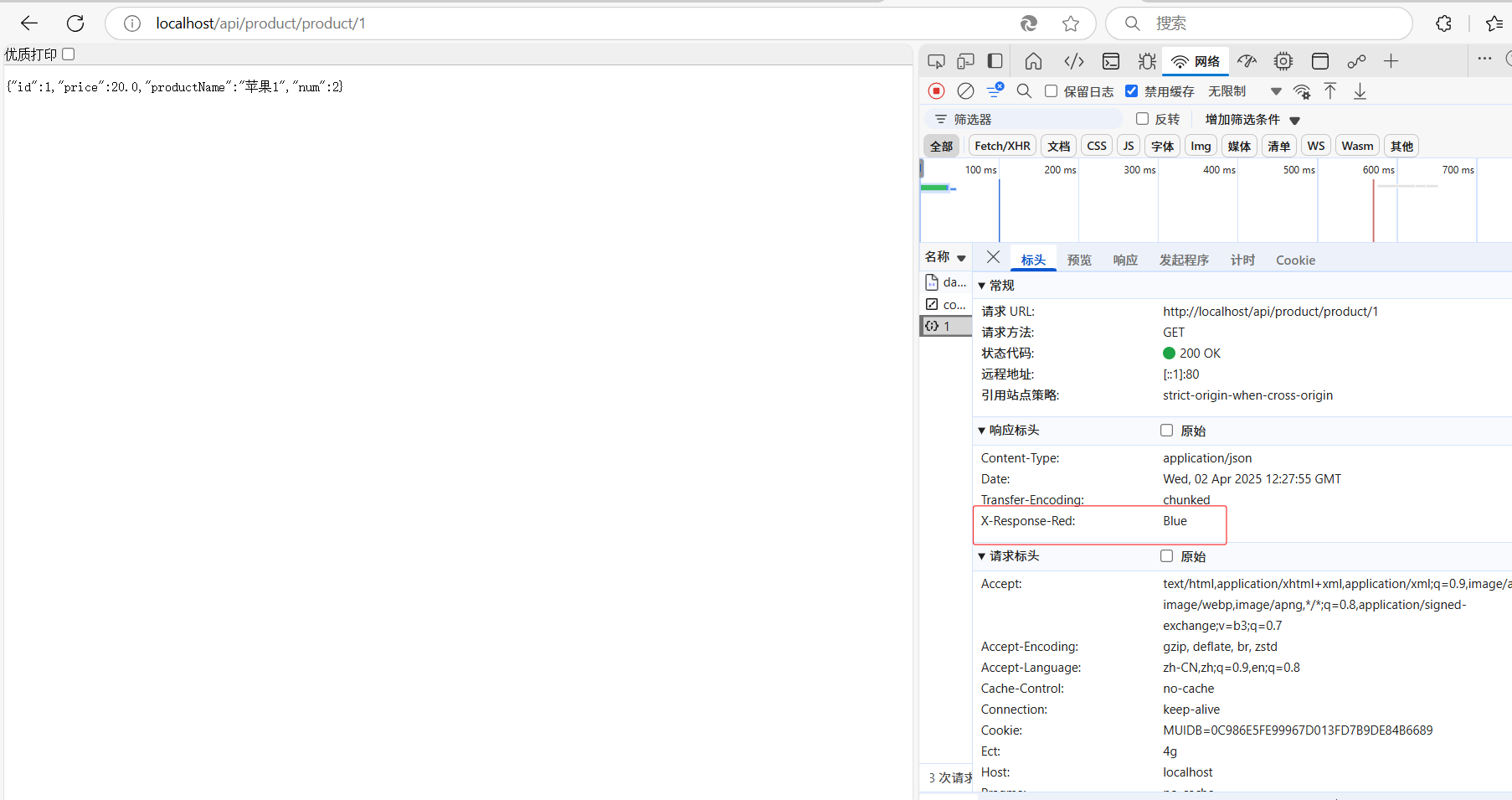
Task: Open the Elements panel code icon
Action: click(1073, 61)
